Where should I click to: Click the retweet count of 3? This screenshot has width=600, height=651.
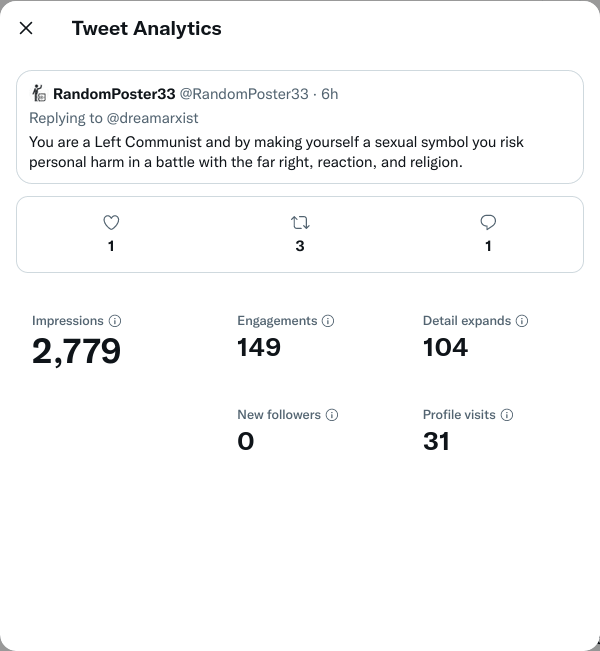click(300, 246)
